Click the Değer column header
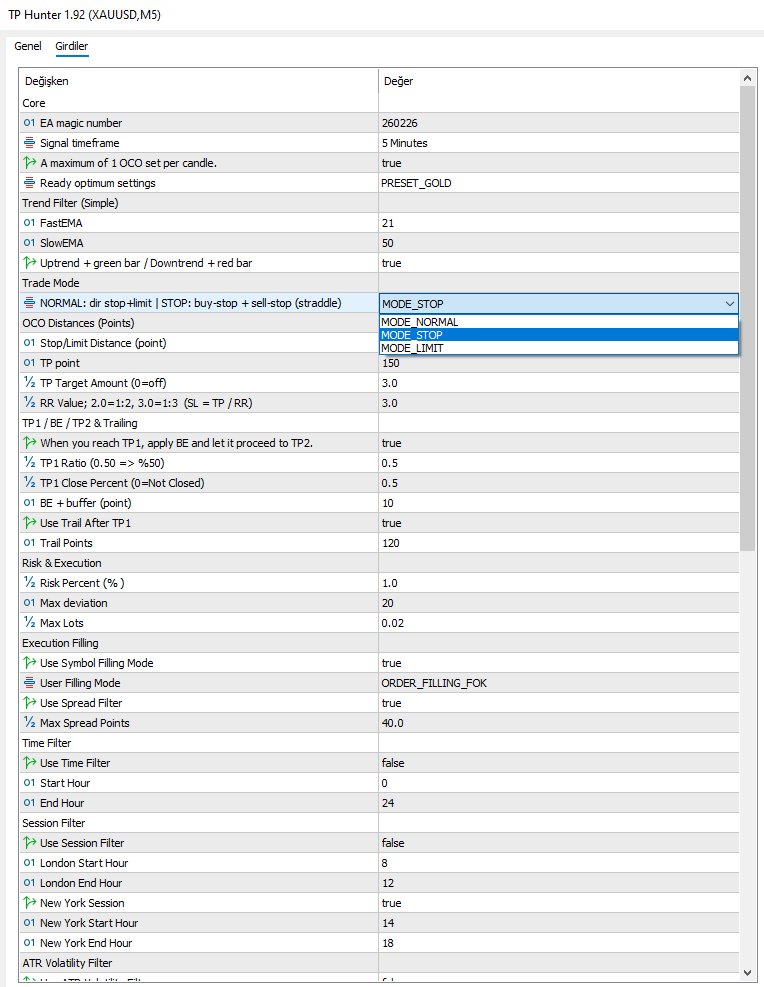 tap(559, 81)
